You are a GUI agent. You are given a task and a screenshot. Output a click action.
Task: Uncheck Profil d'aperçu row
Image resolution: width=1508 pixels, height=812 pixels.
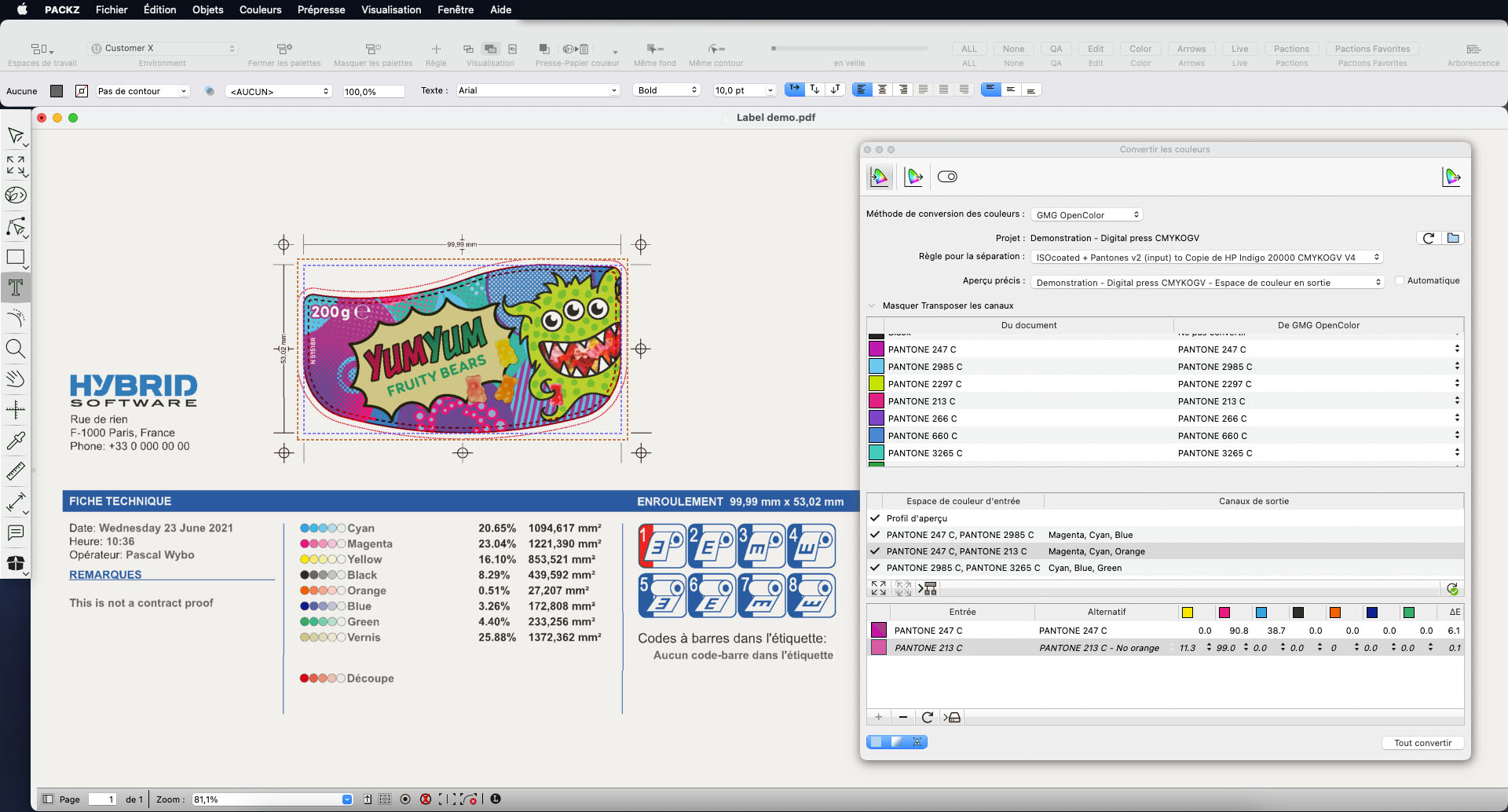[x=875, y=518]
